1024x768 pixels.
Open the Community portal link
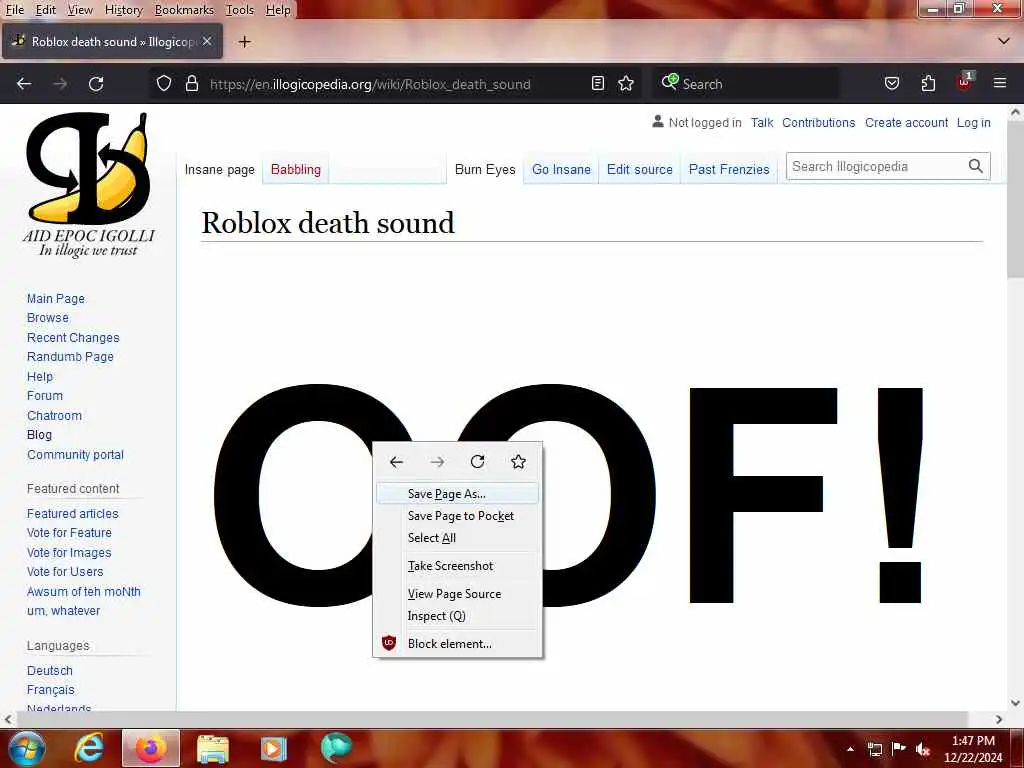pyautogui.click(x=75, y=455)
